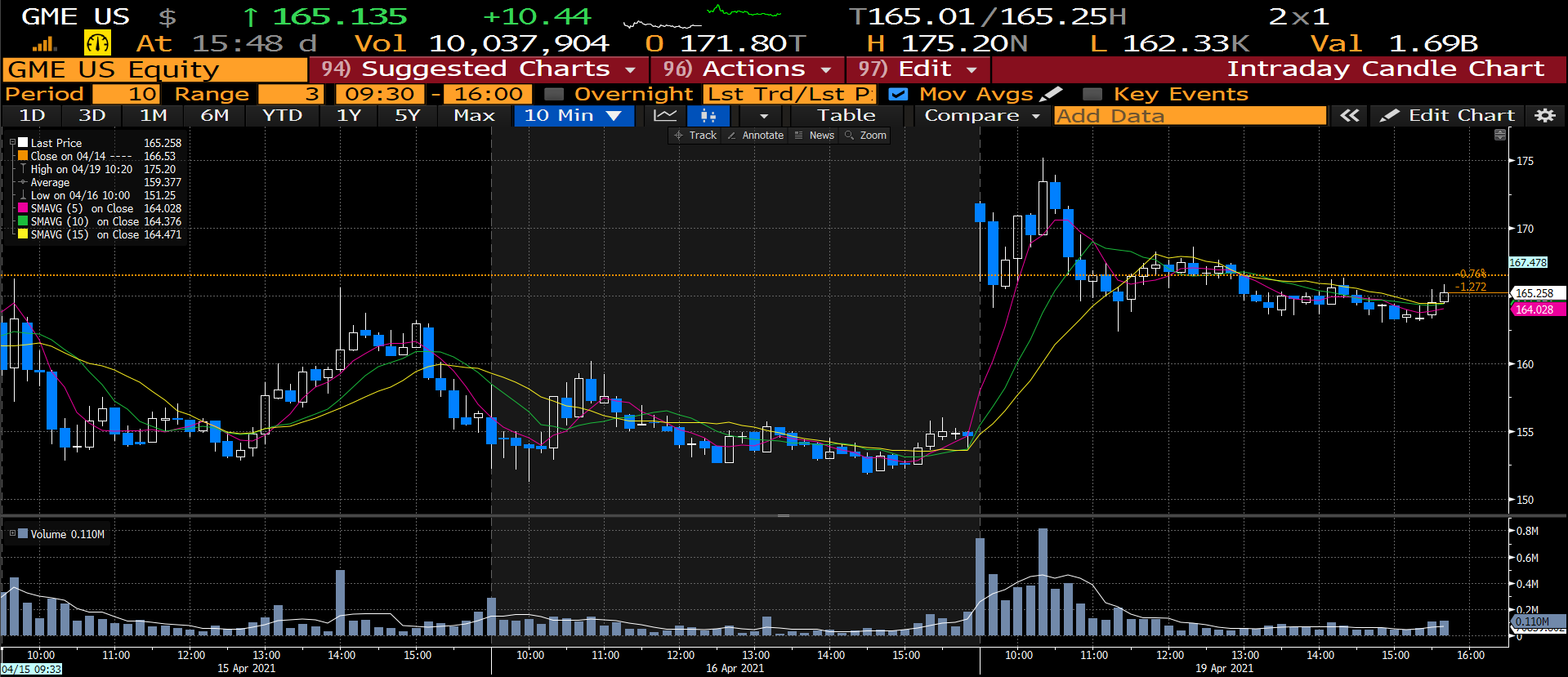Collapse panel with the double-left chevron icon

(1349, 116)
